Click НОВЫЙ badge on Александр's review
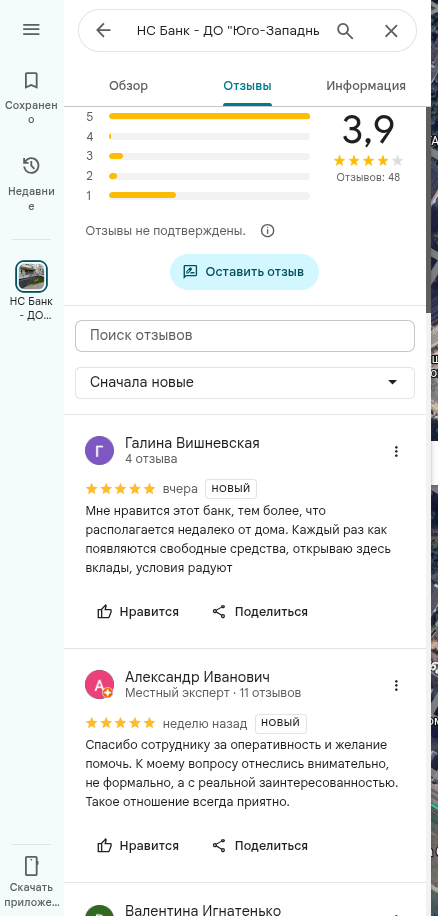Image resolution: width=438 pixels, height=916 pixels. coord(280,723)
